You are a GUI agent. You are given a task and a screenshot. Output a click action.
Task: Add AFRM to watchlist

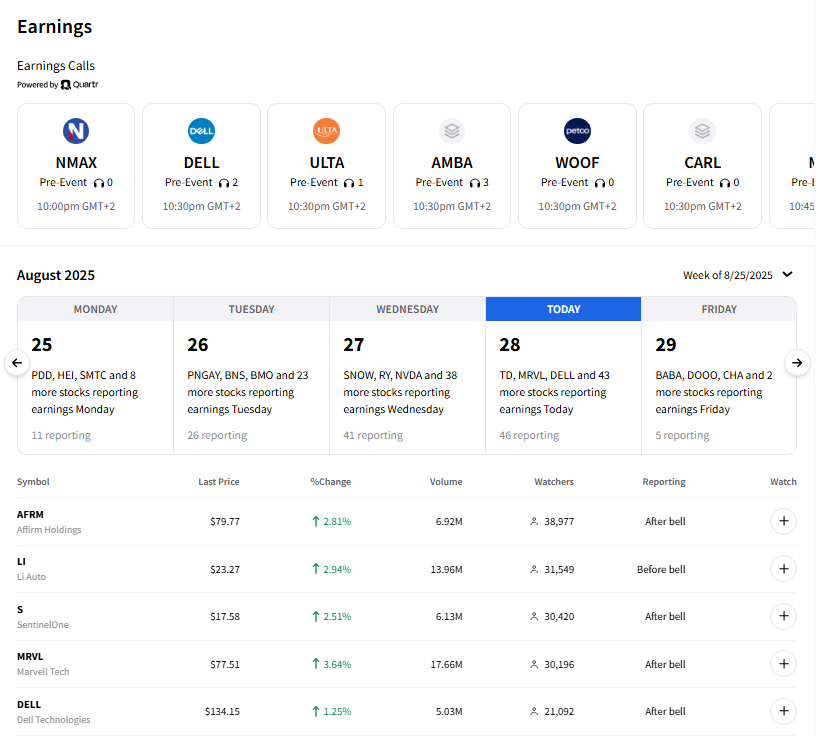click(x=783, y=521)
